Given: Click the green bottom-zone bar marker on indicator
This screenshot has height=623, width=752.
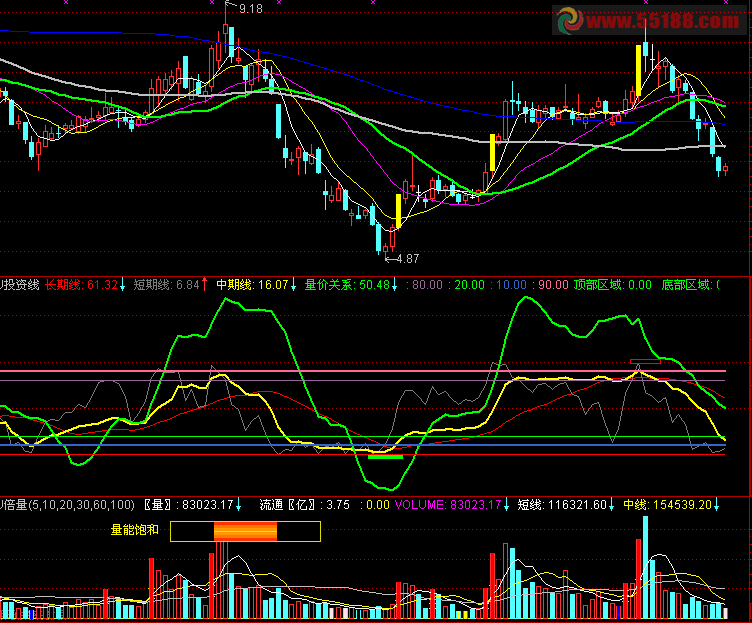Looking at the screenshot, I should coord(385,457).
